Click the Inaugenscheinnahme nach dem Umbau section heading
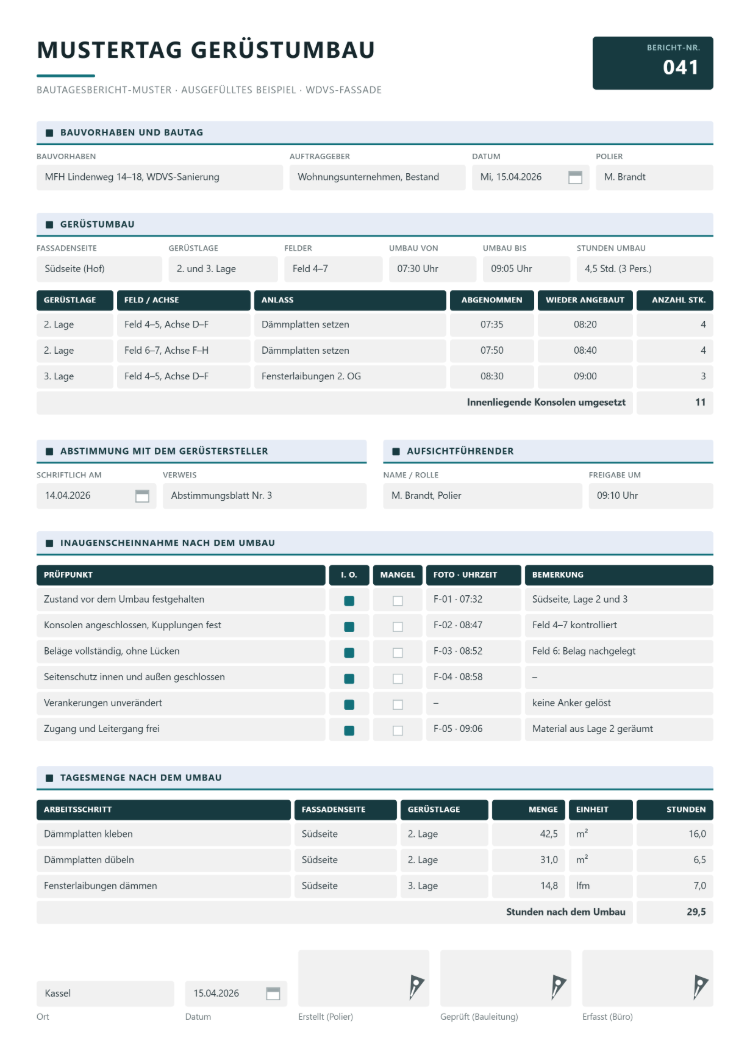750x1060 pixels. click(x=375, y=543)
